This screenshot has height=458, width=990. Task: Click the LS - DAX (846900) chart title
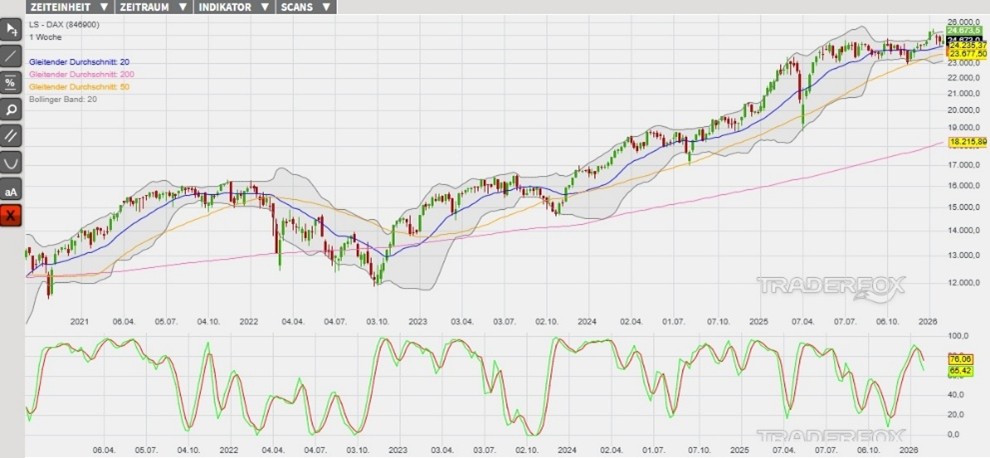66,23
